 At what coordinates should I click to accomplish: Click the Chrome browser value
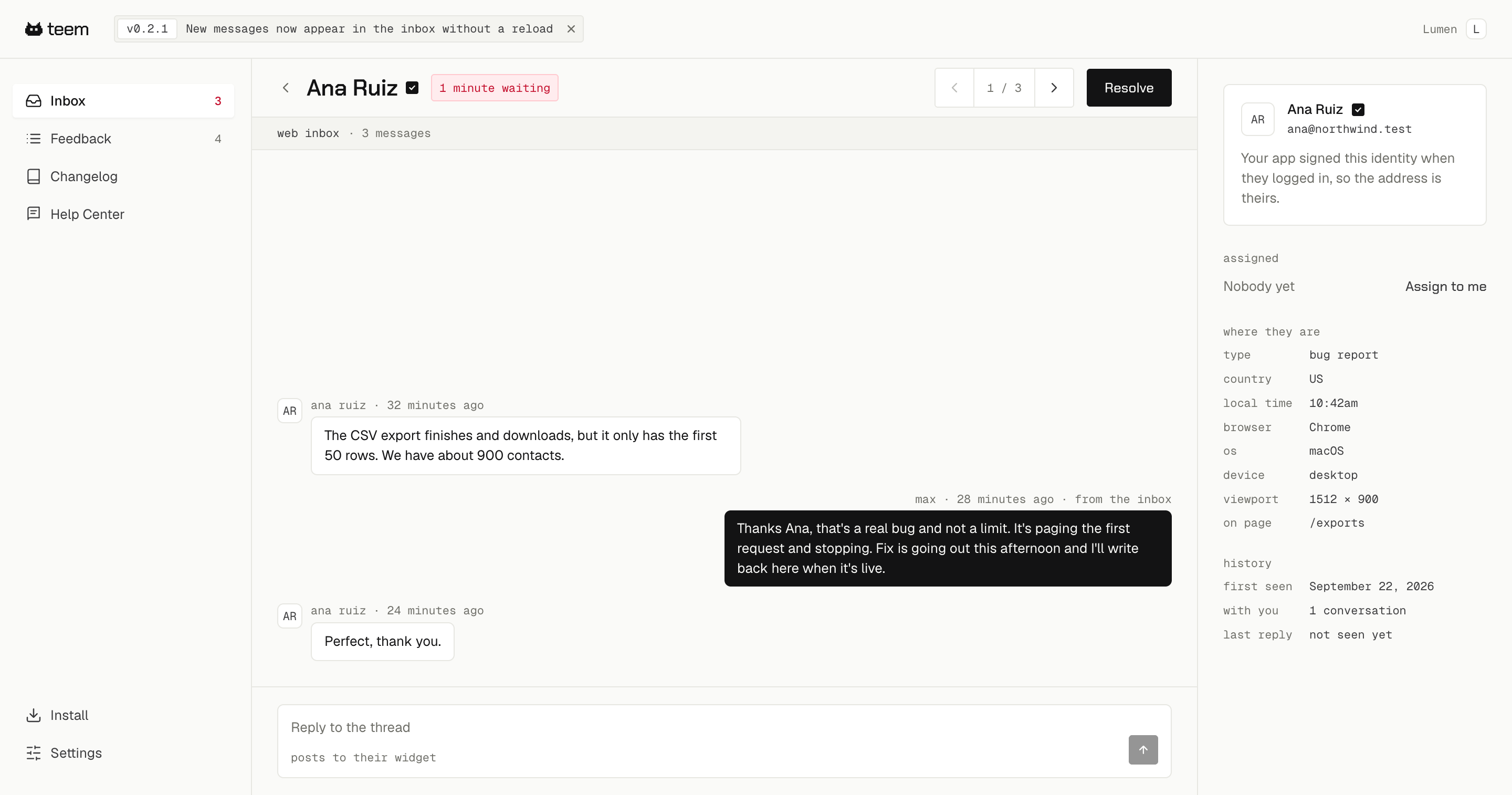(x=1329, y=427)
